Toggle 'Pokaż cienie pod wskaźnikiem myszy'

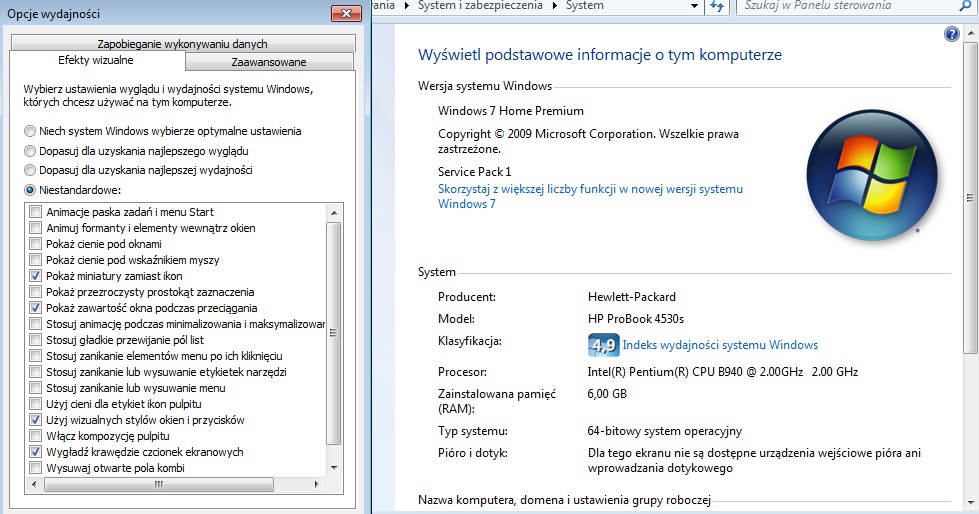[36, 260]
